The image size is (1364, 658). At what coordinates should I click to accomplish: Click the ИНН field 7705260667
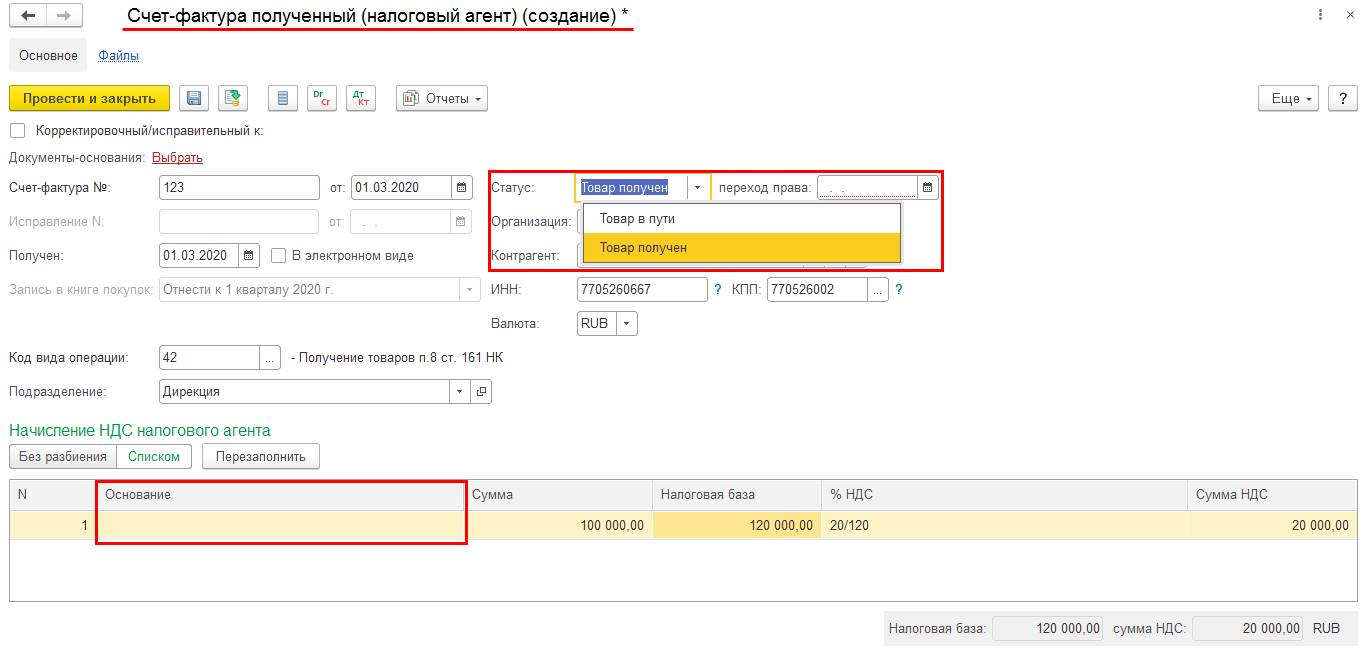click(x=642, y=290)
